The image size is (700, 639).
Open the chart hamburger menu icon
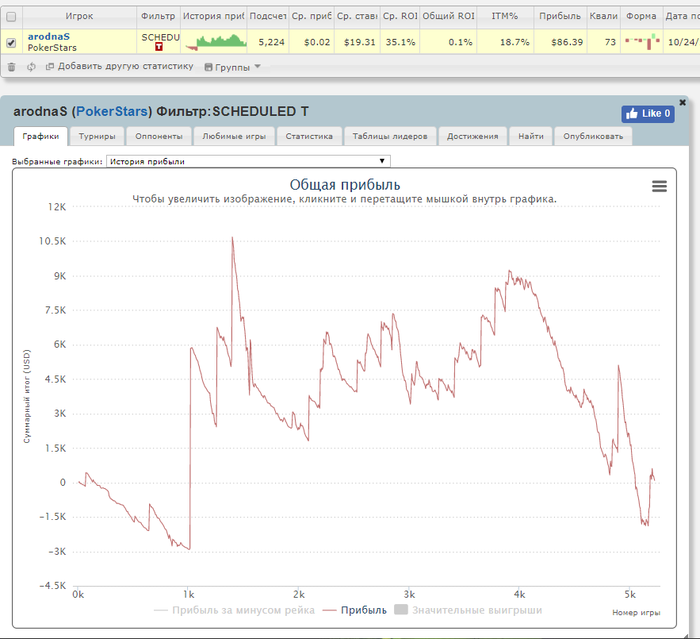pos(659,186)
